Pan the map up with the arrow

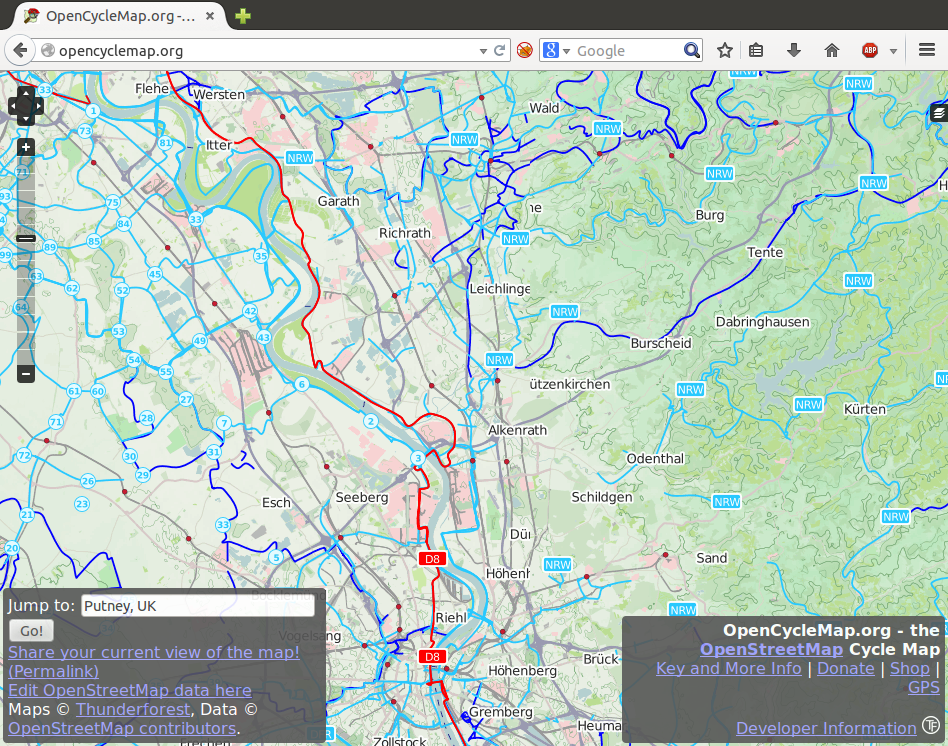[x=26, y=93]
